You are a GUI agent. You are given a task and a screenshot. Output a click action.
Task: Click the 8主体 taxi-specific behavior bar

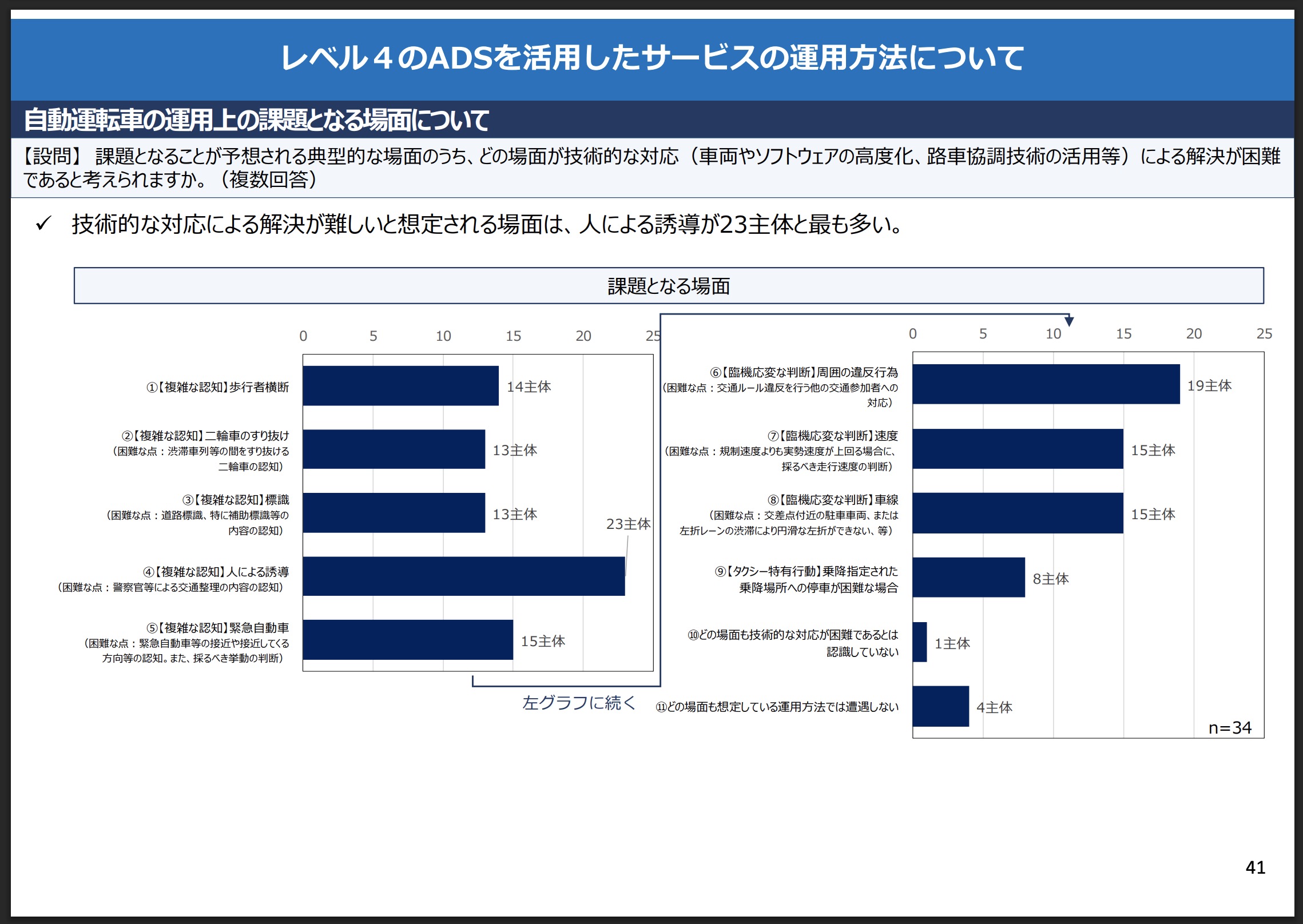coord(968,577)
